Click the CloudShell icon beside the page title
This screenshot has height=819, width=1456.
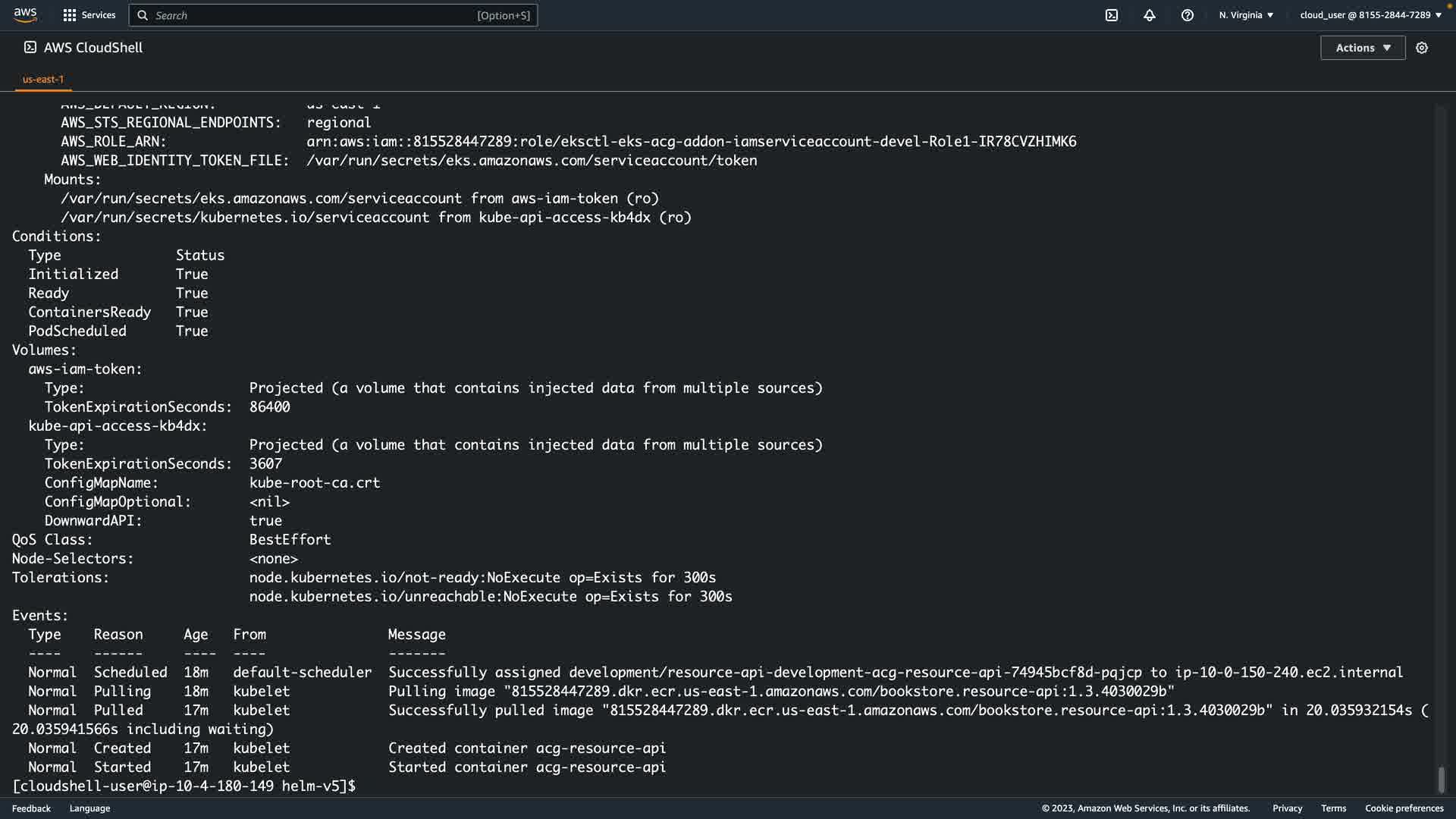pos(30,47)
